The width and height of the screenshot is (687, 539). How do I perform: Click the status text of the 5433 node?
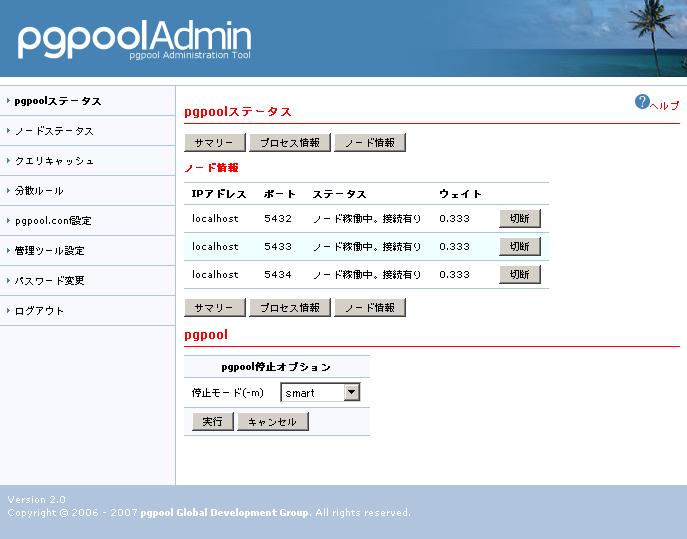[367, 246]
